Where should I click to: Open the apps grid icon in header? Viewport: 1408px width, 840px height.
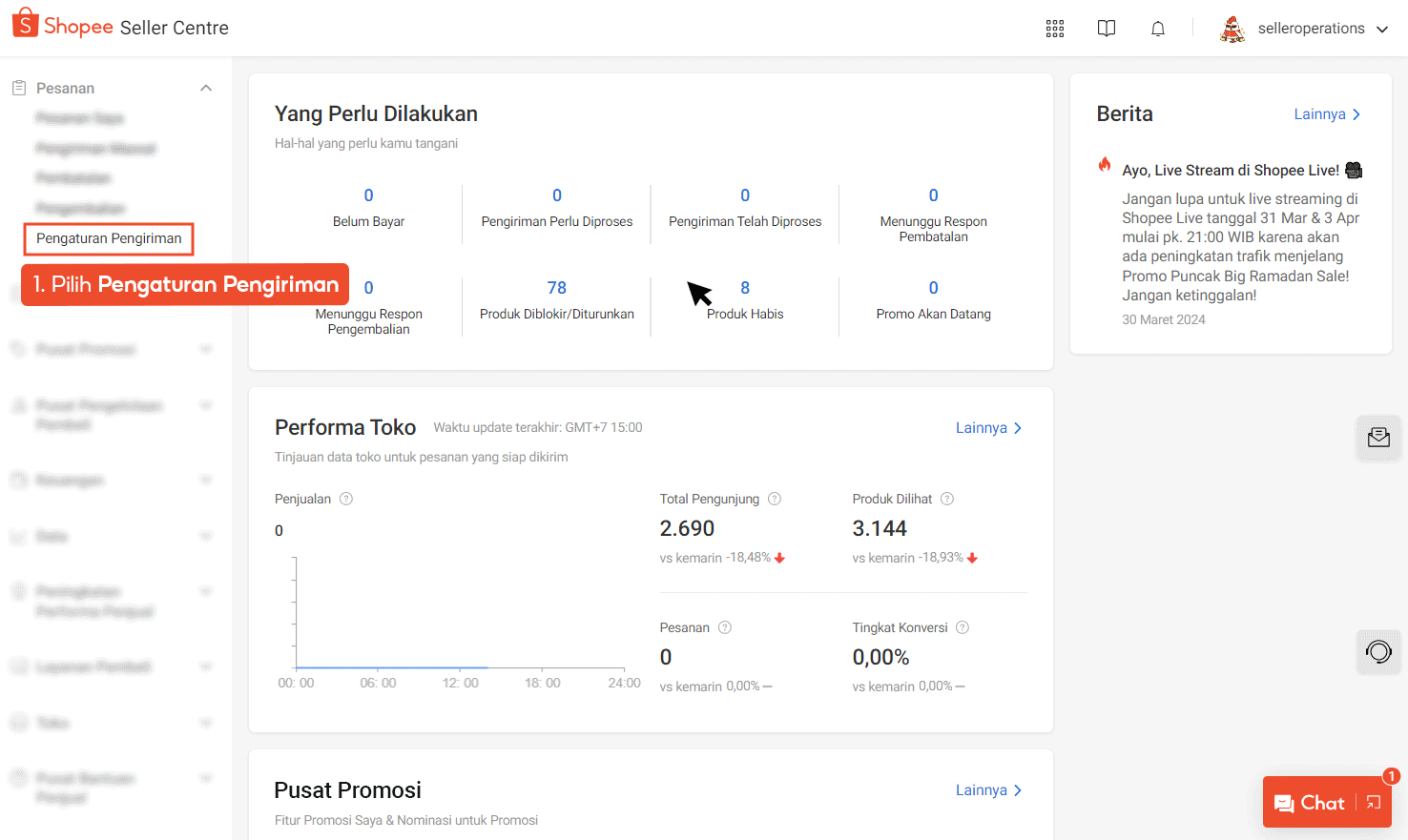pyautogui.click(x=1054, y=29)
